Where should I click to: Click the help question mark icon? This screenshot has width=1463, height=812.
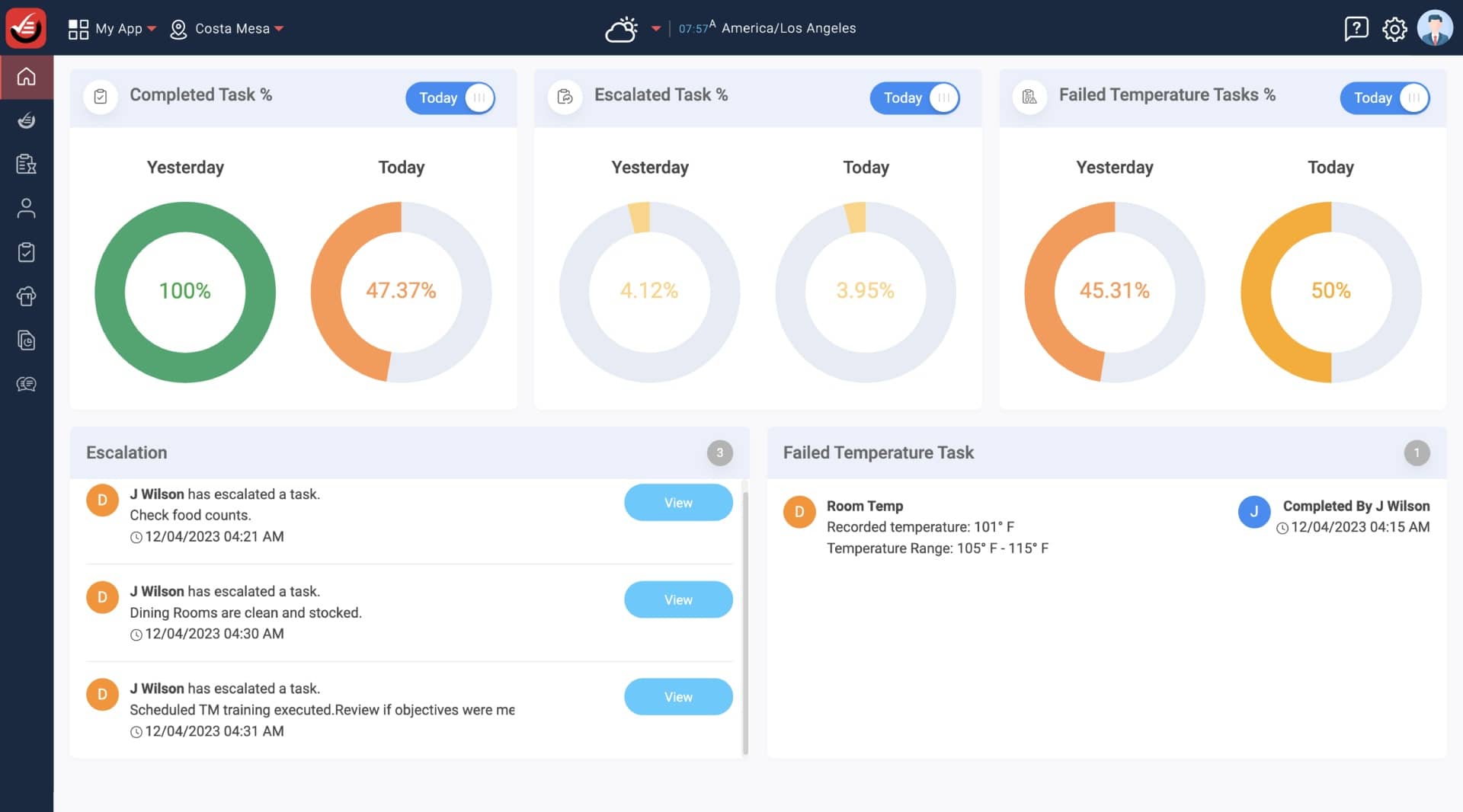[1356, 29]
